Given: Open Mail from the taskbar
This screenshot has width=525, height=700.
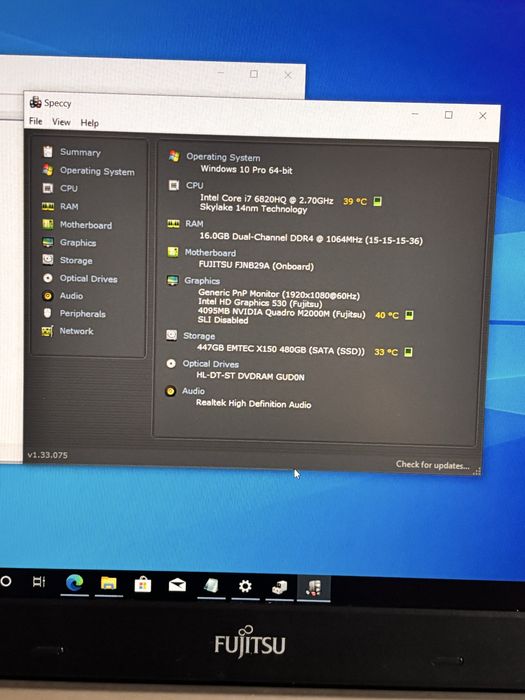Looking at the screenshot, I should tap(177, 584).
